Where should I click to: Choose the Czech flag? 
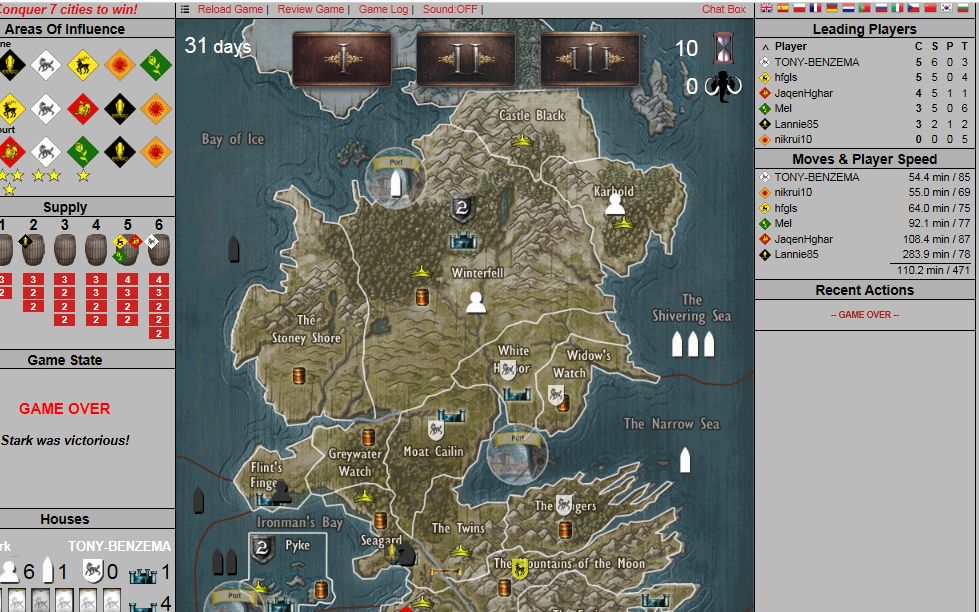click(913, 8)
